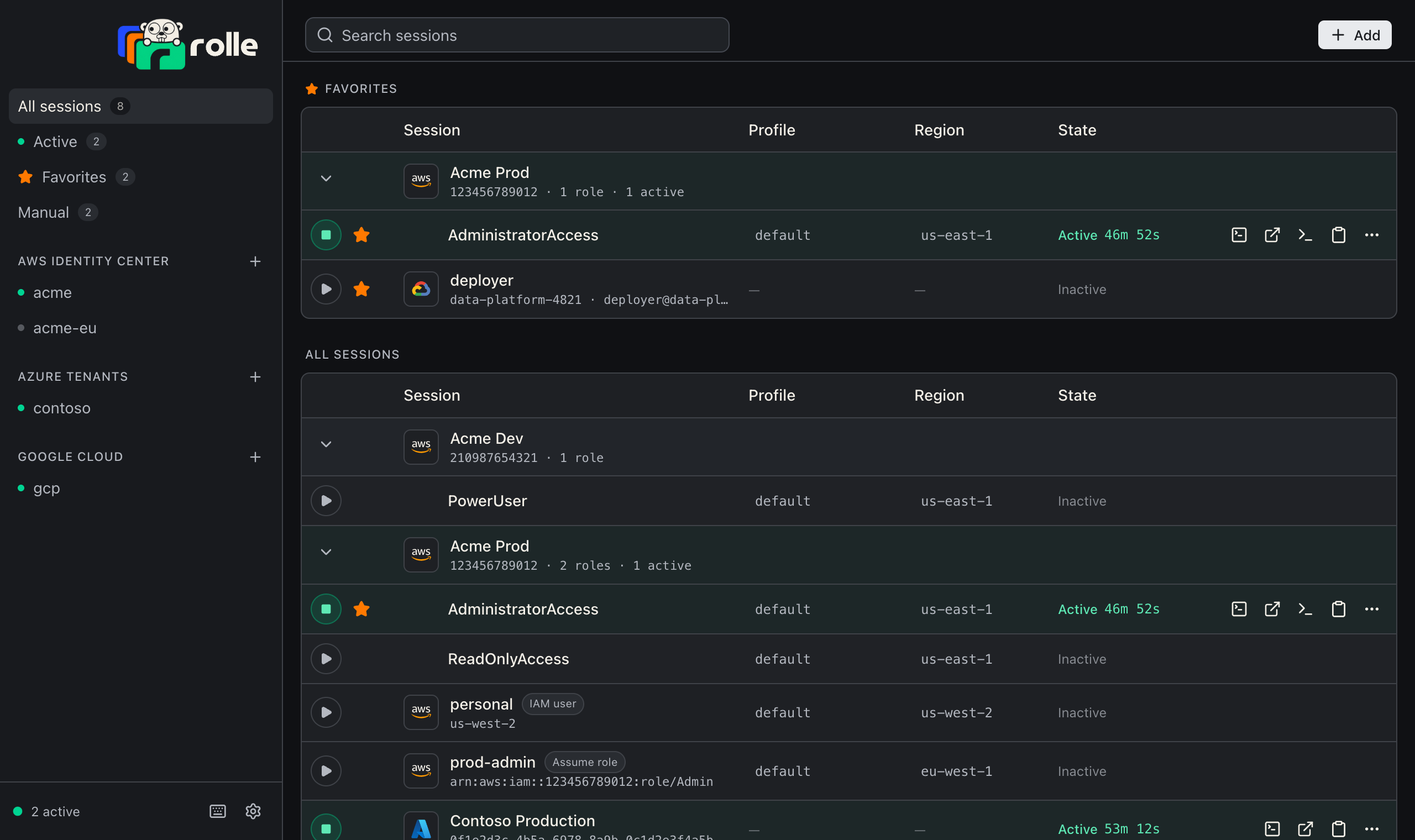1415x840 pixels.
Task: Open external link icon for Contoso Production
Action: click(x=1305, y=829)
